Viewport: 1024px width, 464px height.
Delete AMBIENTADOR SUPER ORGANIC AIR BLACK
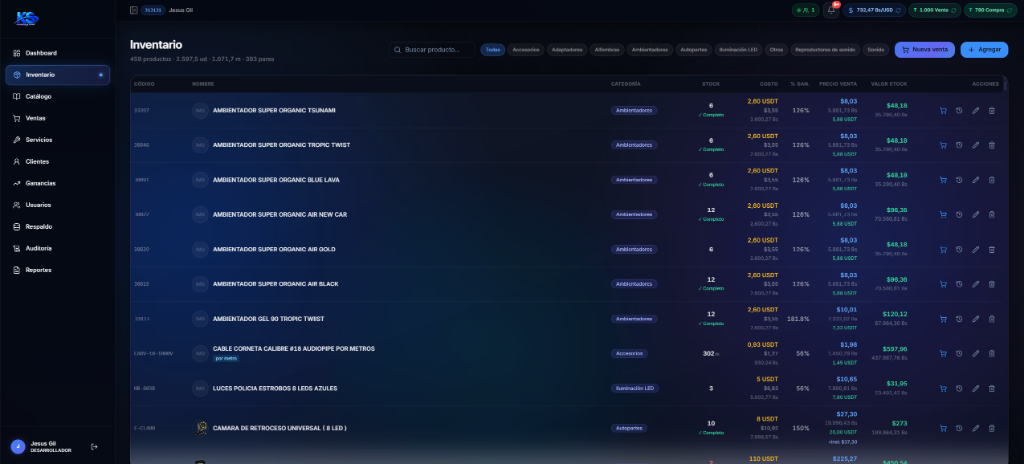pyautogui.click(x=991, y=284)
